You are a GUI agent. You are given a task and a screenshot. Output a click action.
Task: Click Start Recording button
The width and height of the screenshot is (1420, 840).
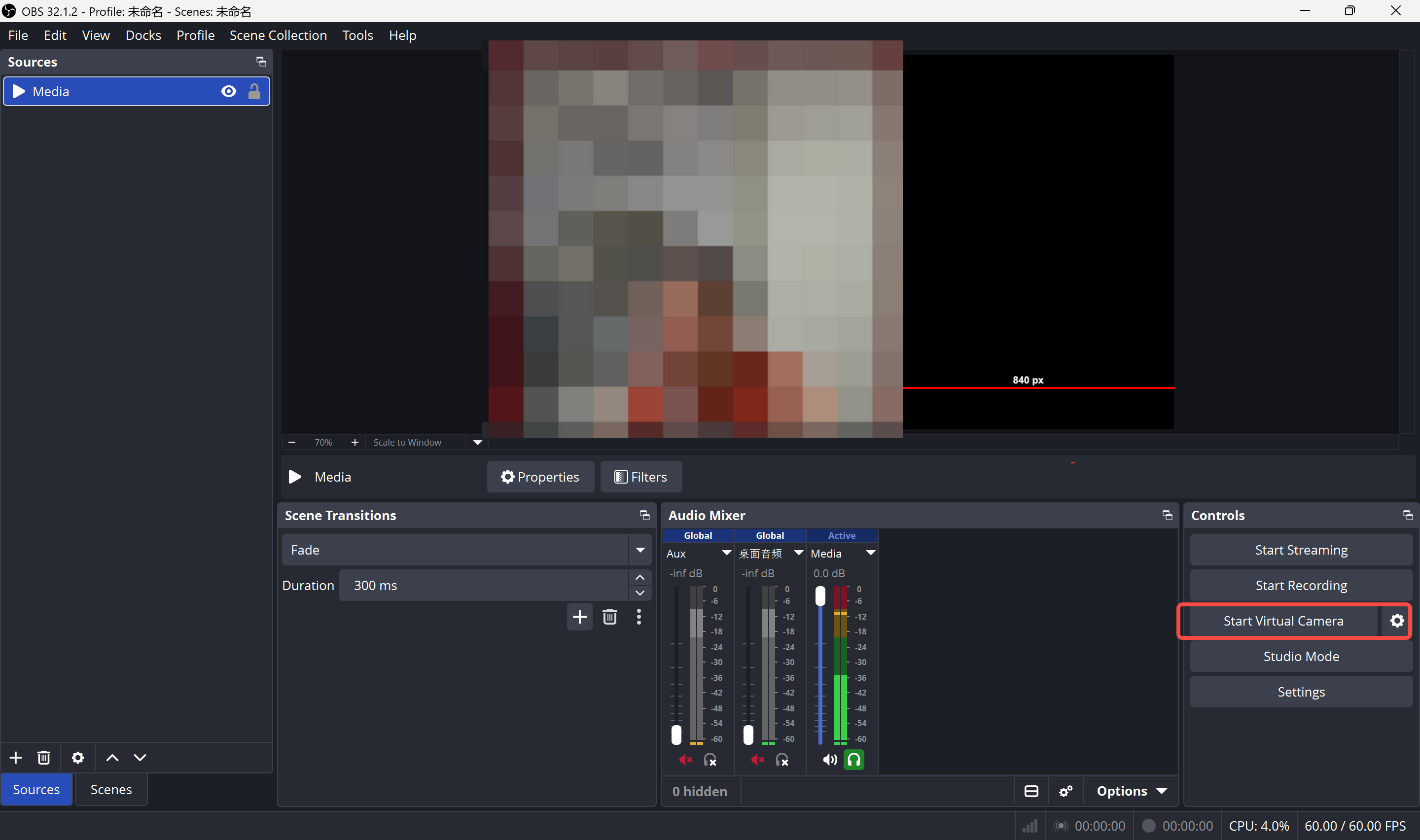coord(1301,585)
